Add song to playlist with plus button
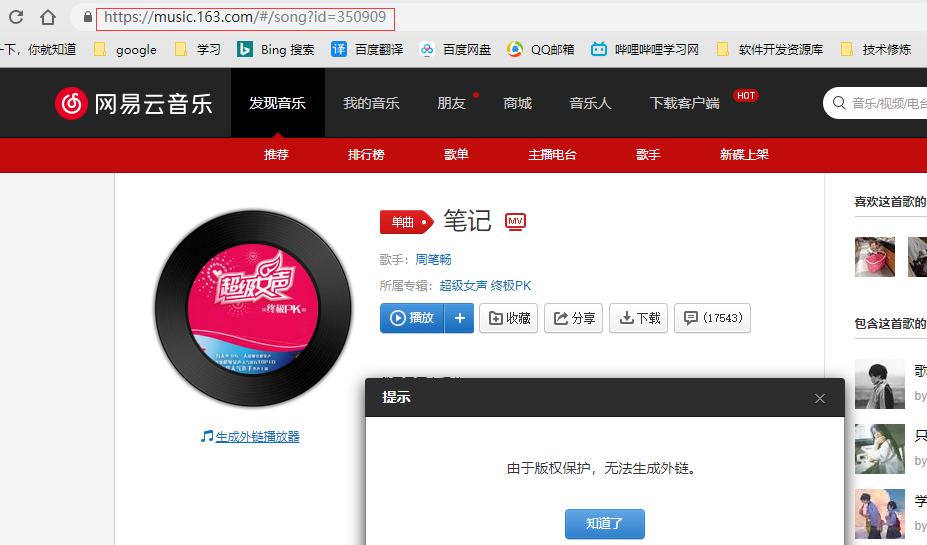The image size is (927, 545). [x=459, y=318]
